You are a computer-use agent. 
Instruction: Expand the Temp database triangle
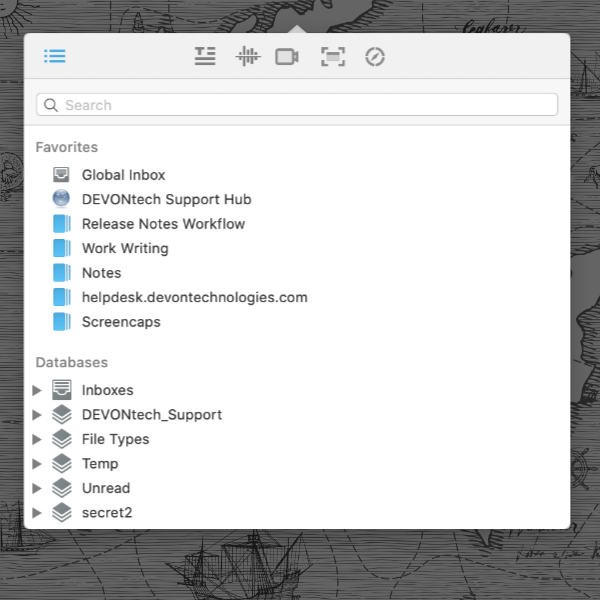point(37,464)
